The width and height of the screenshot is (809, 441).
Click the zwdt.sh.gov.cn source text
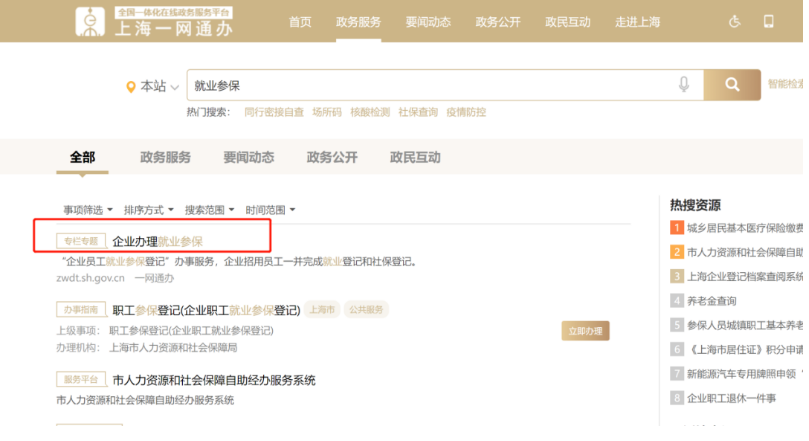(x=90, y=278)
